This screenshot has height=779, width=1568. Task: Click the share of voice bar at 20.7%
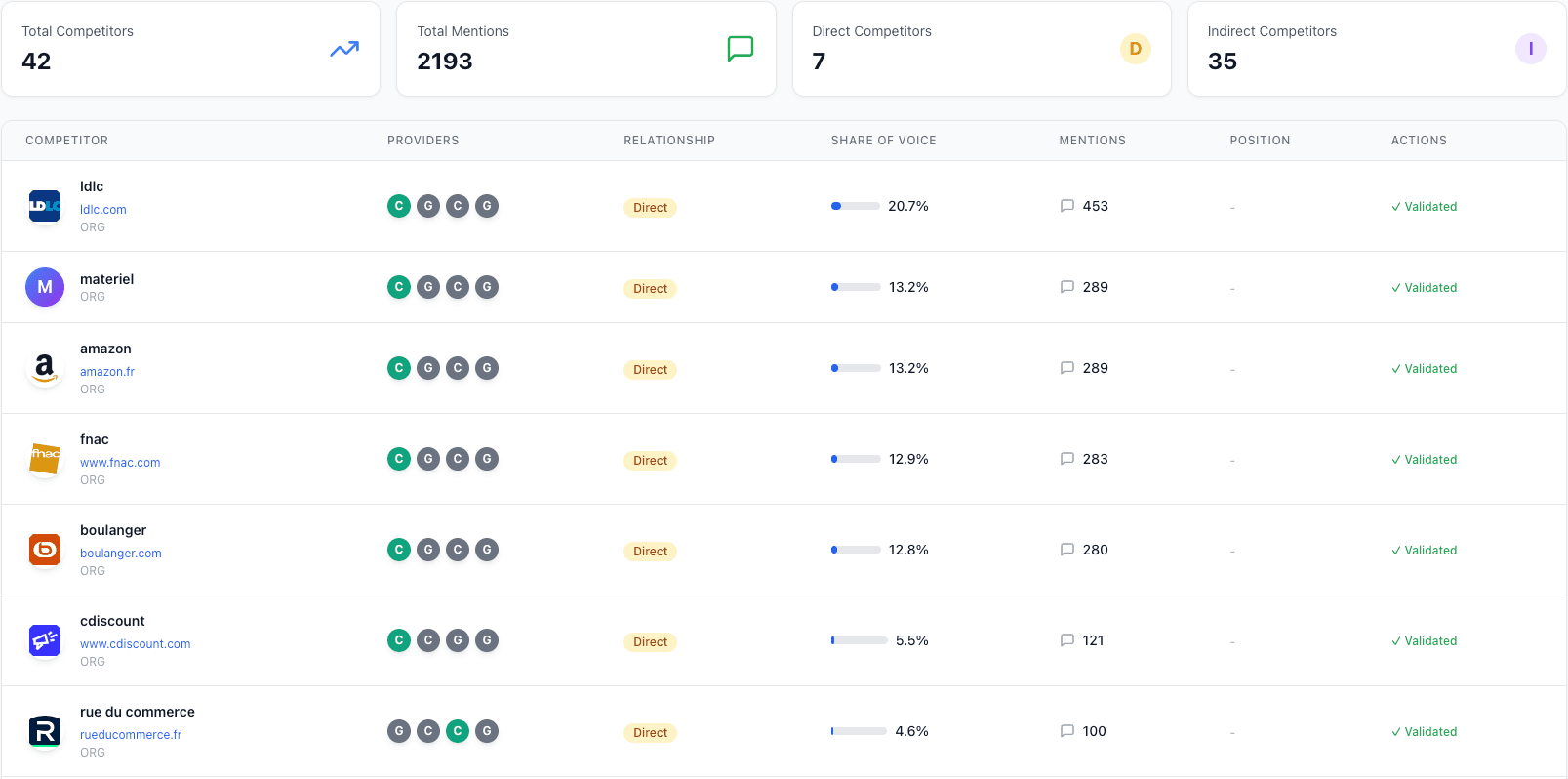pyautogui.click(x=856, y=206)
